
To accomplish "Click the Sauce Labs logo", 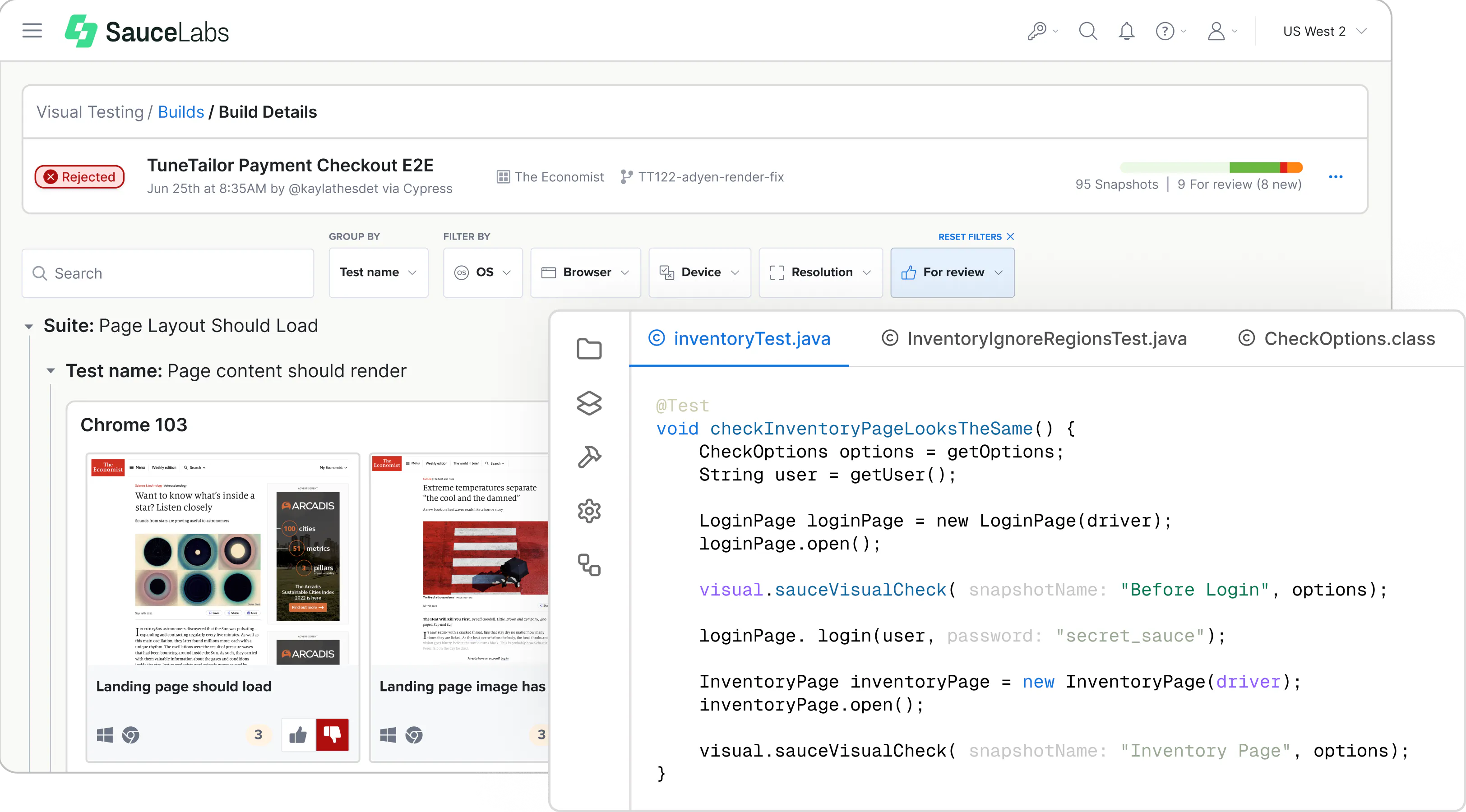I will 147,31.
